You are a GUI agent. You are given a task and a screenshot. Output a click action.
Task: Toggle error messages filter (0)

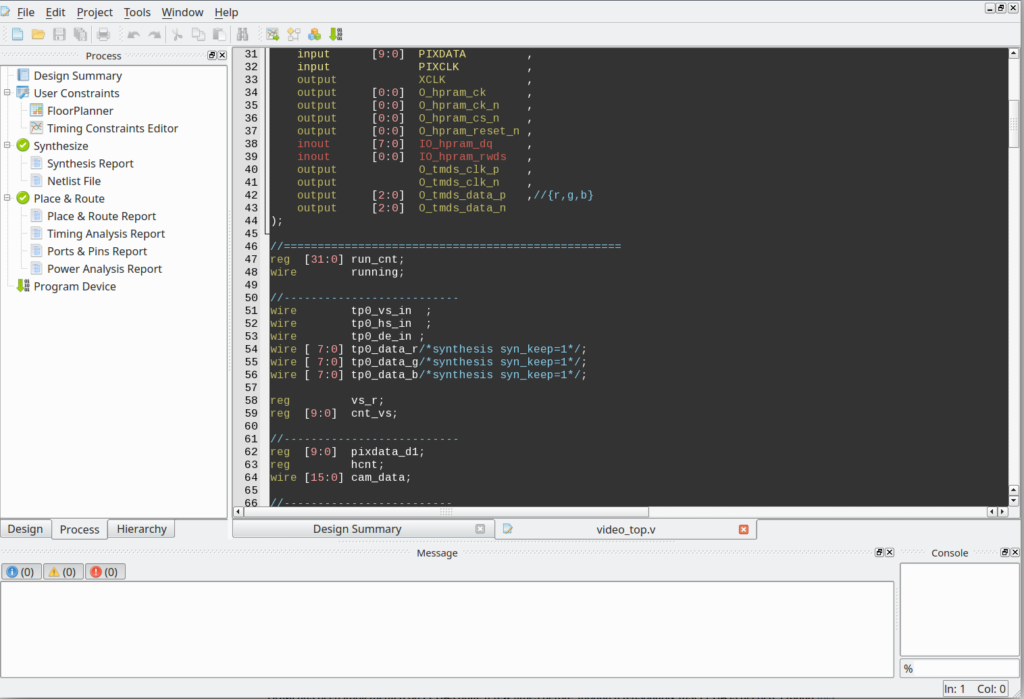point(105,572)
